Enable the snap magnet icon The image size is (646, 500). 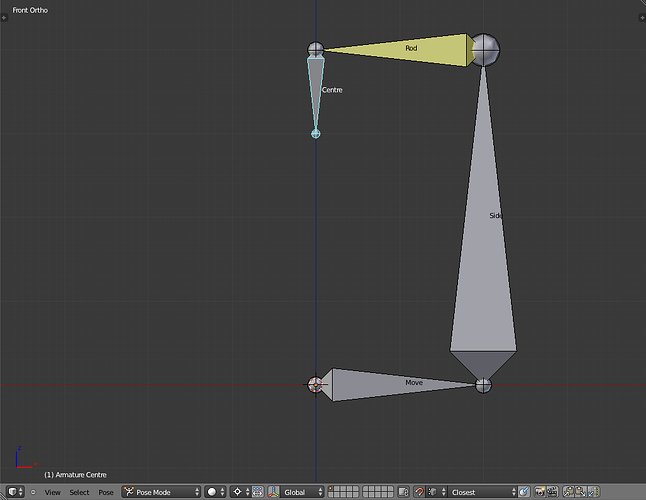pyautogui.click(x=419, y=492)
